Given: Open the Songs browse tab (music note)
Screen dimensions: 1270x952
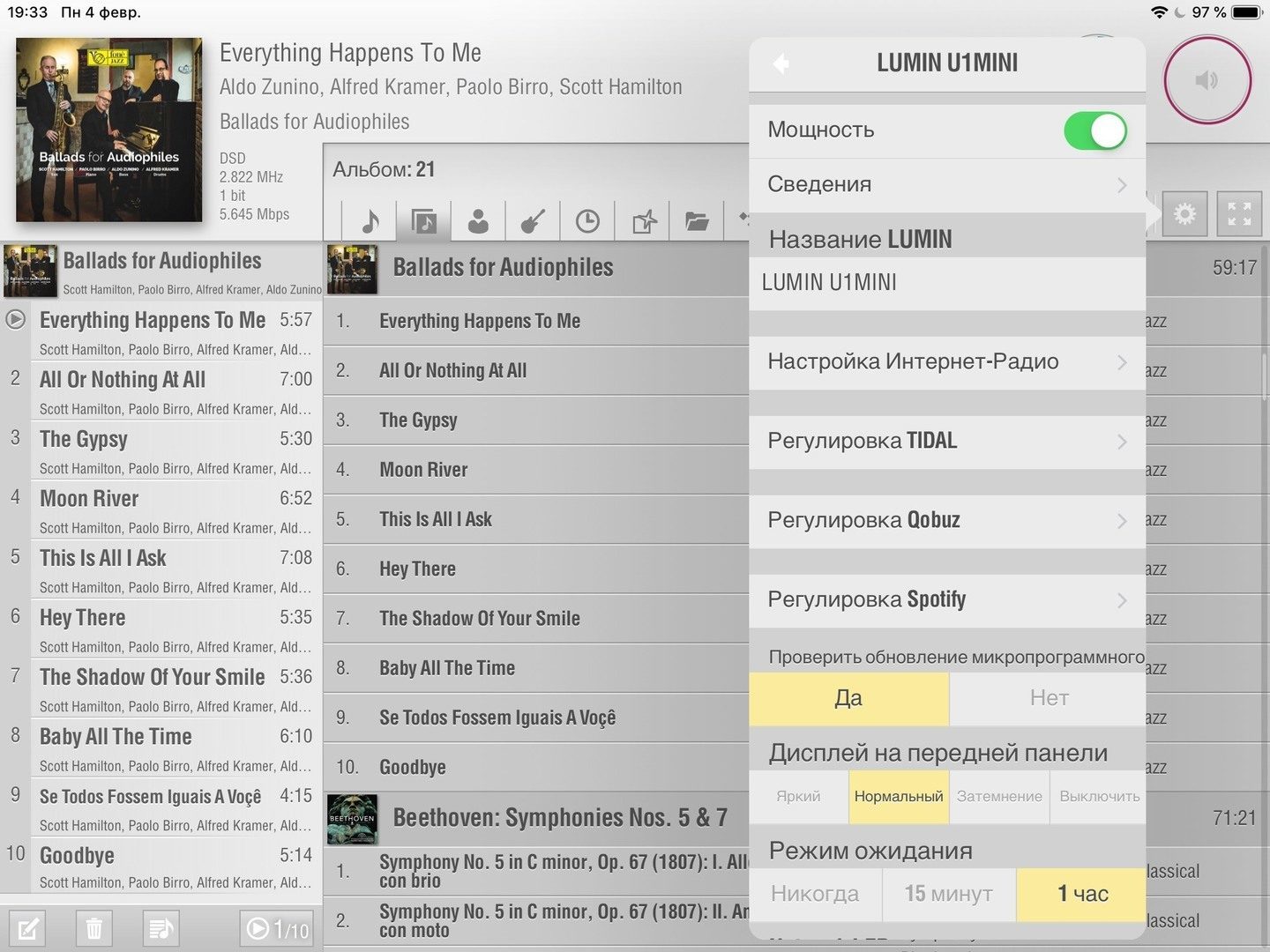Looking at the screenshot, I should tap(370, 220).
